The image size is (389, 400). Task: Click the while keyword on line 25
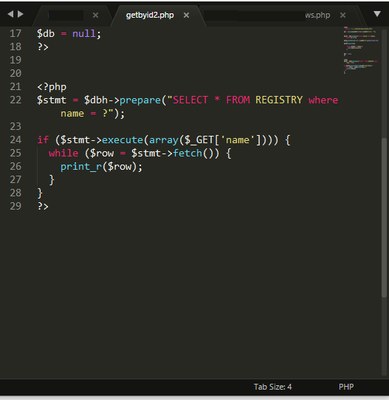point(63,153)
